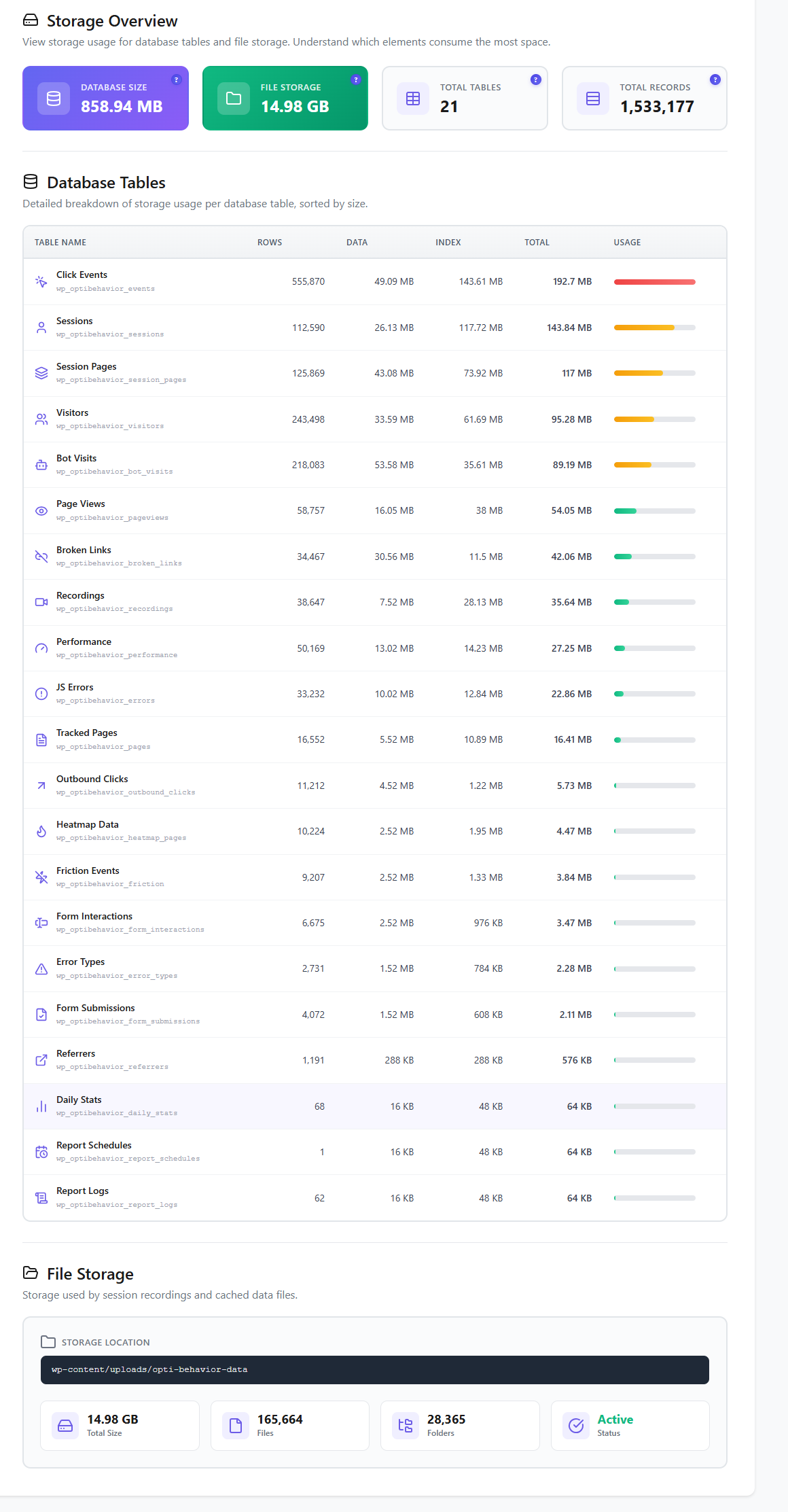Viewport: 788px width, 1512px height.
Task: Click the Broken Links icon
Action: (x=41, y=557)
